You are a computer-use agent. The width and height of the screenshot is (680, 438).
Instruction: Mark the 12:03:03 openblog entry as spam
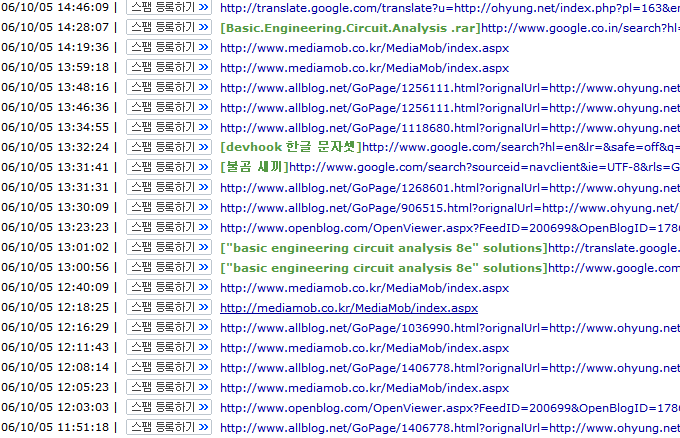click(169, 407)
